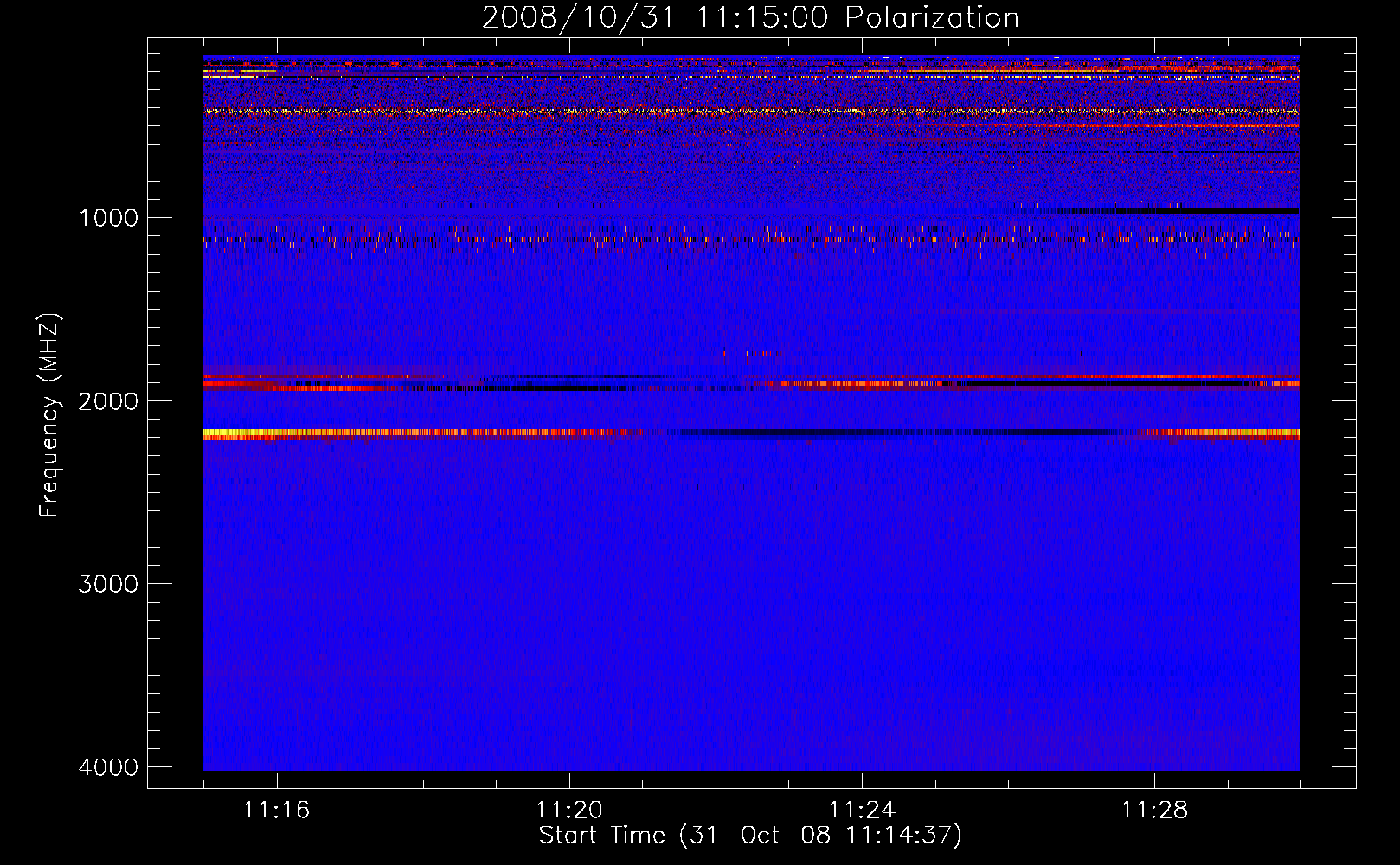Click the 4000 frequency tick label
The image size is (1400, 865).
(x=108, y=767)
